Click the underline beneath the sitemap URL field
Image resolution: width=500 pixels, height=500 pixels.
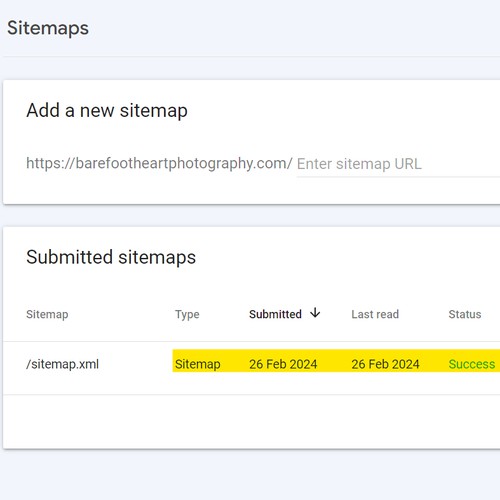398,177
